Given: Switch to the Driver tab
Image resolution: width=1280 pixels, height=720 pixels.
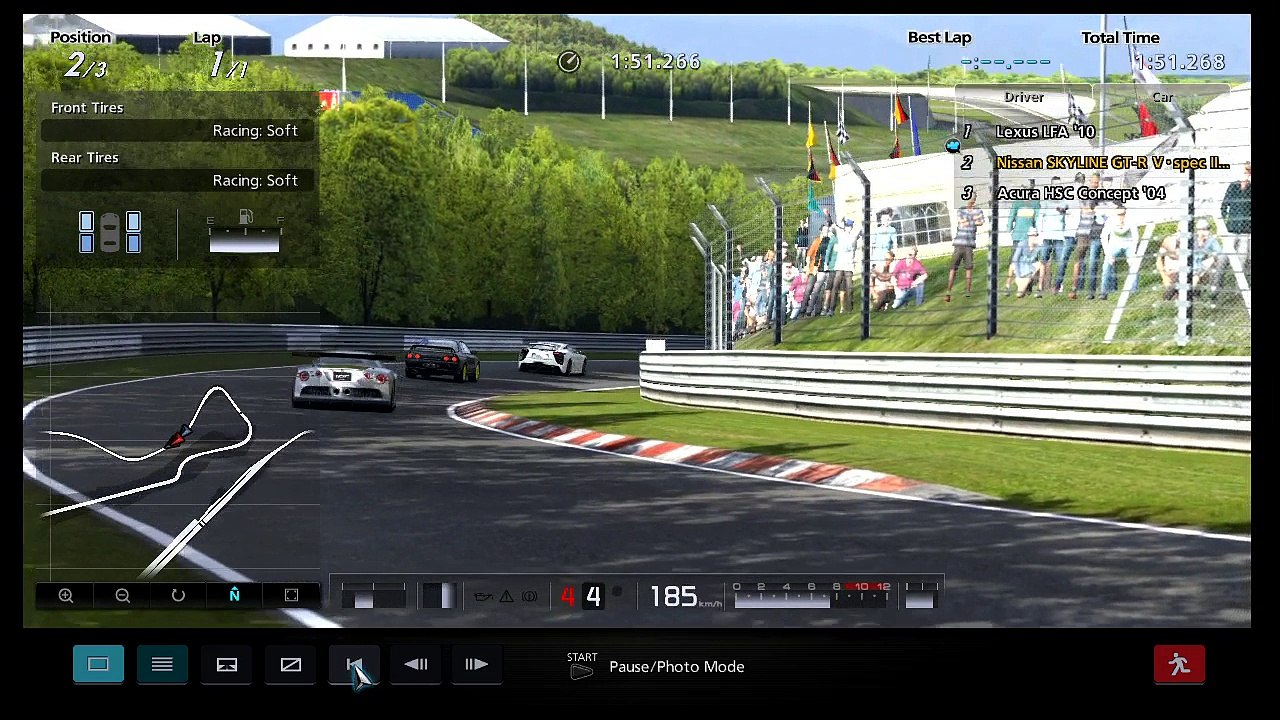Looking at the screenshot, I should 1024,97.
